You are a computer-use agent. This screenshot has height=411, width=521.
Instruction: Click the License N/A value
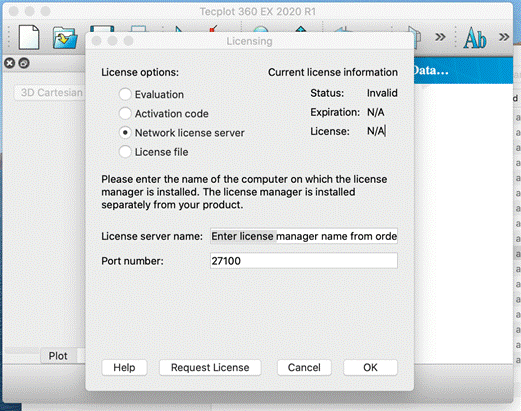(376, 131)
